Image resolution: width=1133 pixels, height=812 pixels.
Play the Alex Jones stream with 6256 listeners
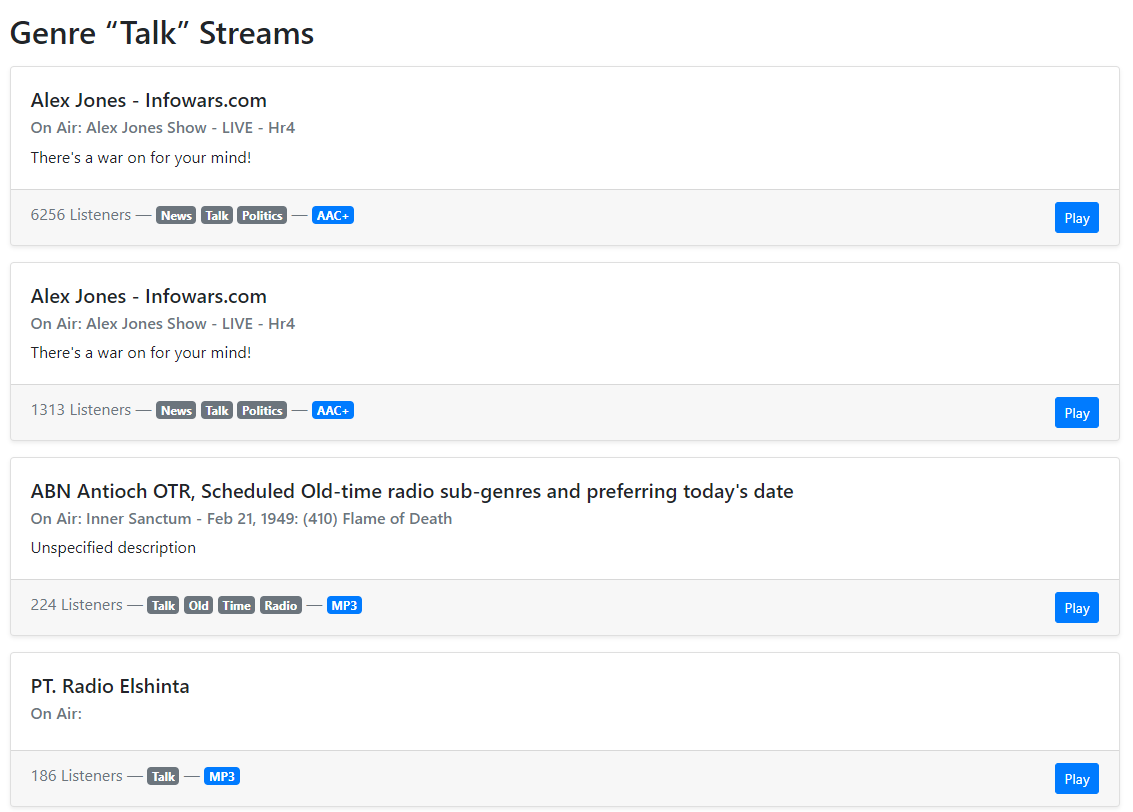click(1076, 218)
